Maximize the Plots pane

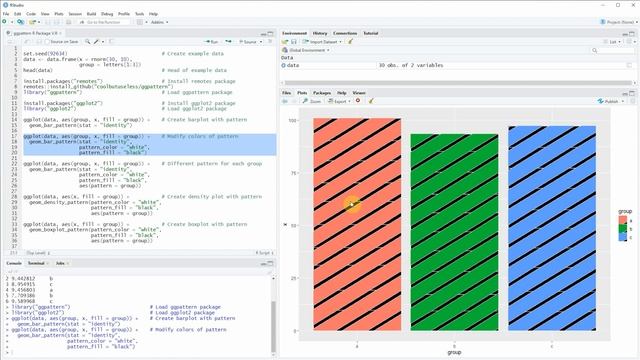pyautogui.click(x=632, y=93)
